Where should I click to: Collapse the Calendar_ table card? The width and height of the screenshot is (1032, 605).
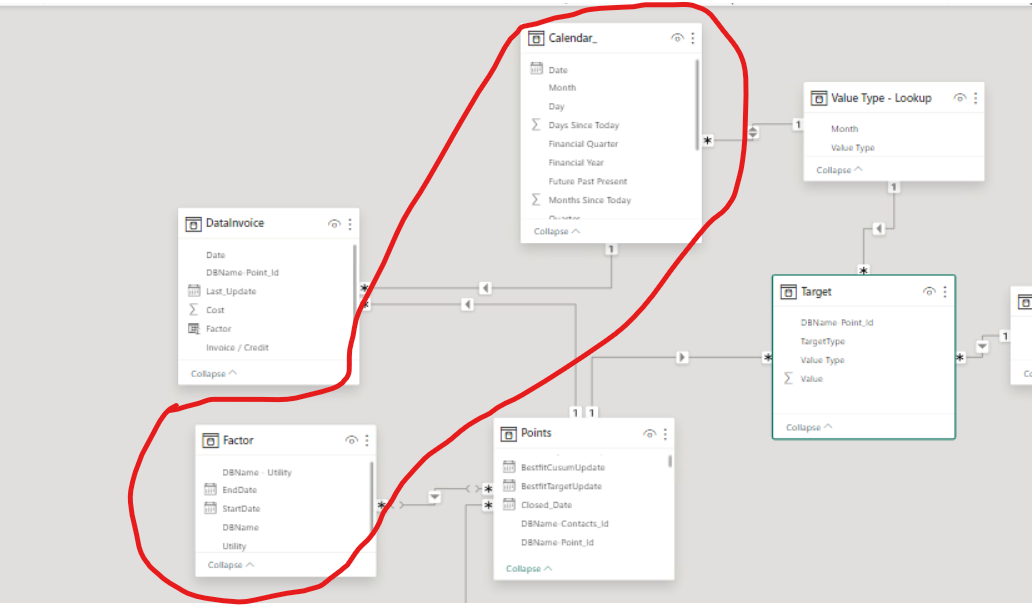coord(557,232)
